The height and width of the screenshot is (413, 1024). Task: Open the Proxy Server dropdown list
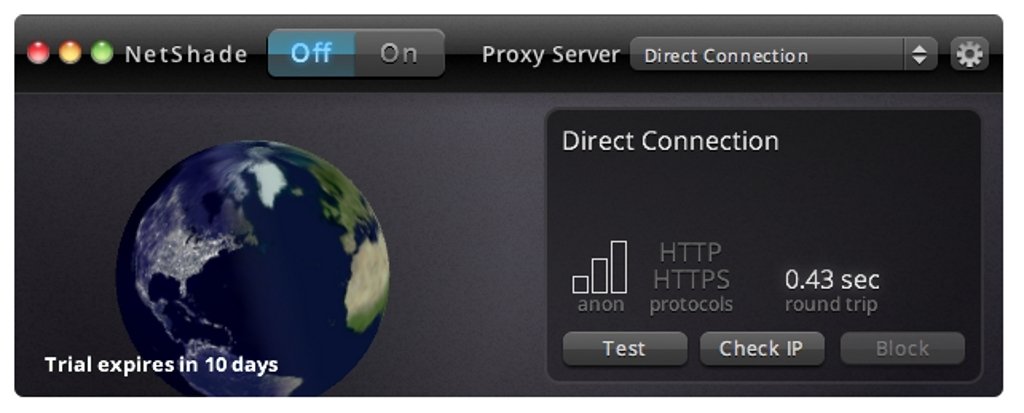pyautogui.click(x=784, y=54)
